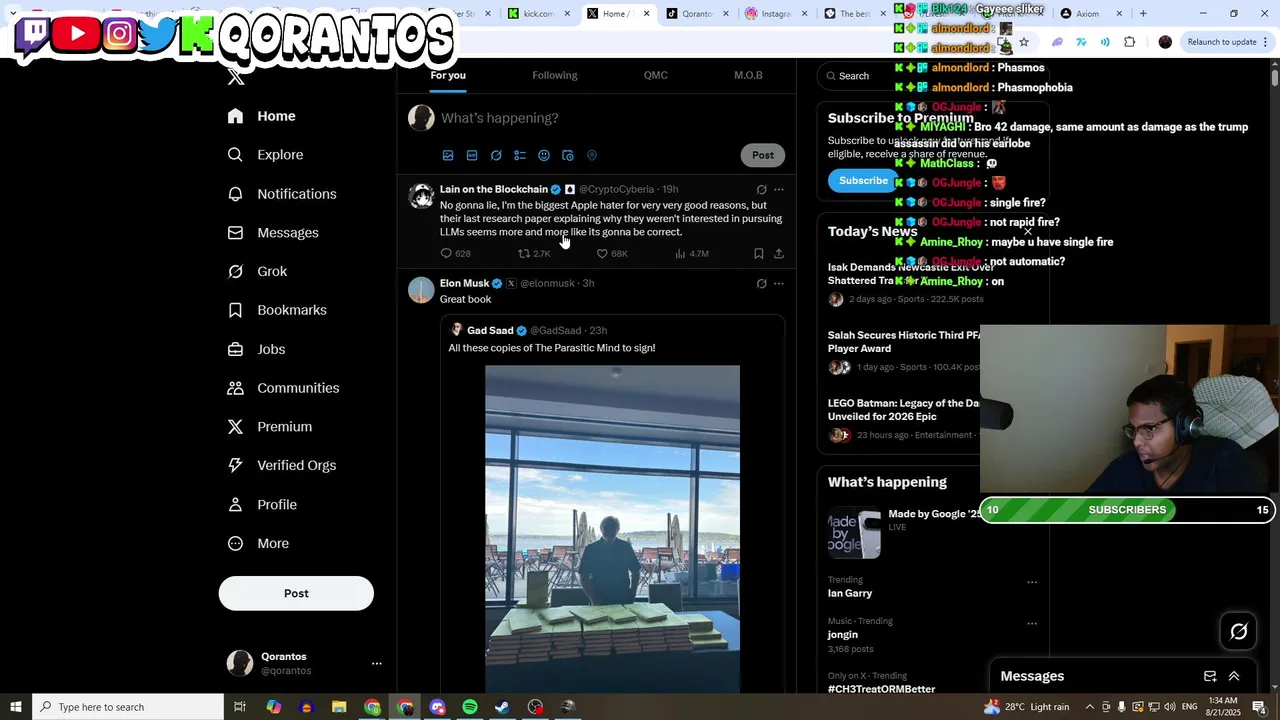Open options for Ian Garry trend
The image size is (1280, 720).
[x=1032, y=582]
